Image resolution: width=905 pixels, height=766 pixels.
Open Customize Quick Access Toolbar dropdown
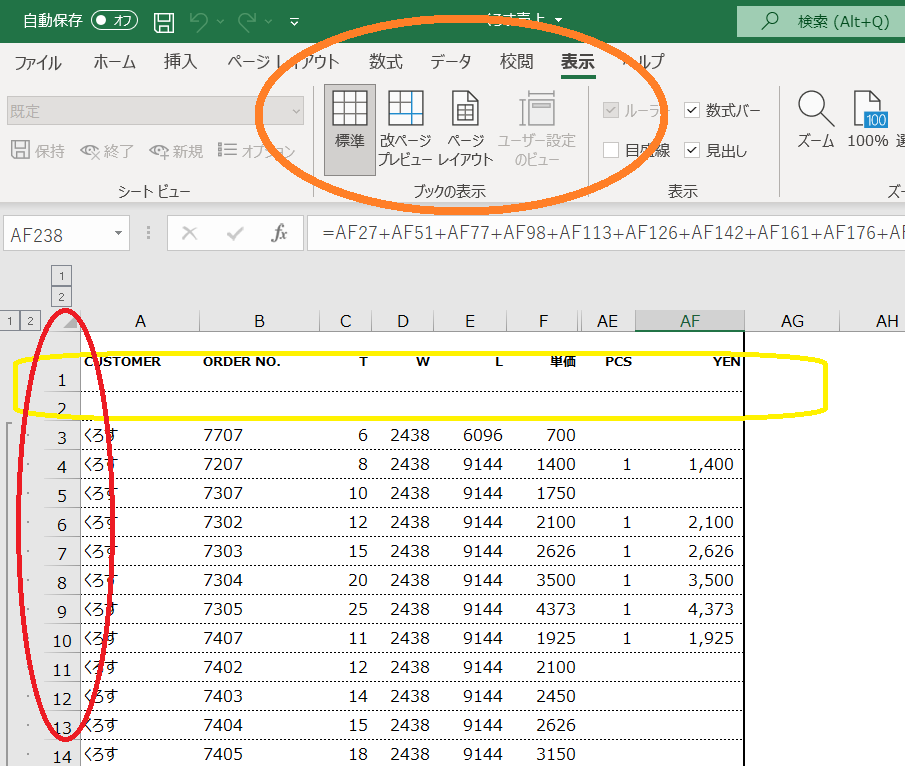pos(294,22)
